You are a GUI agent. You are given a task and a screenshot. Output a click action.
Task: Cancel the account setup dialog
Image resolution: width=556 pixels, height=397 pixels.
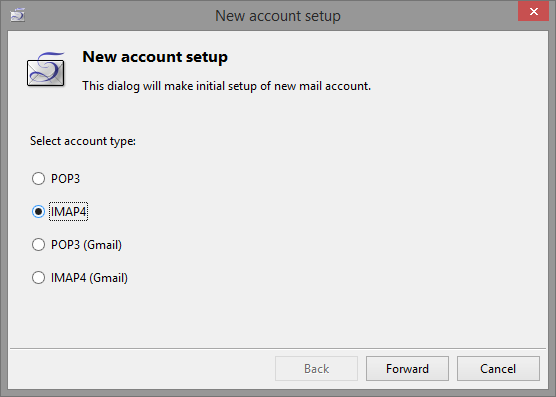click(x=498, y=369)
